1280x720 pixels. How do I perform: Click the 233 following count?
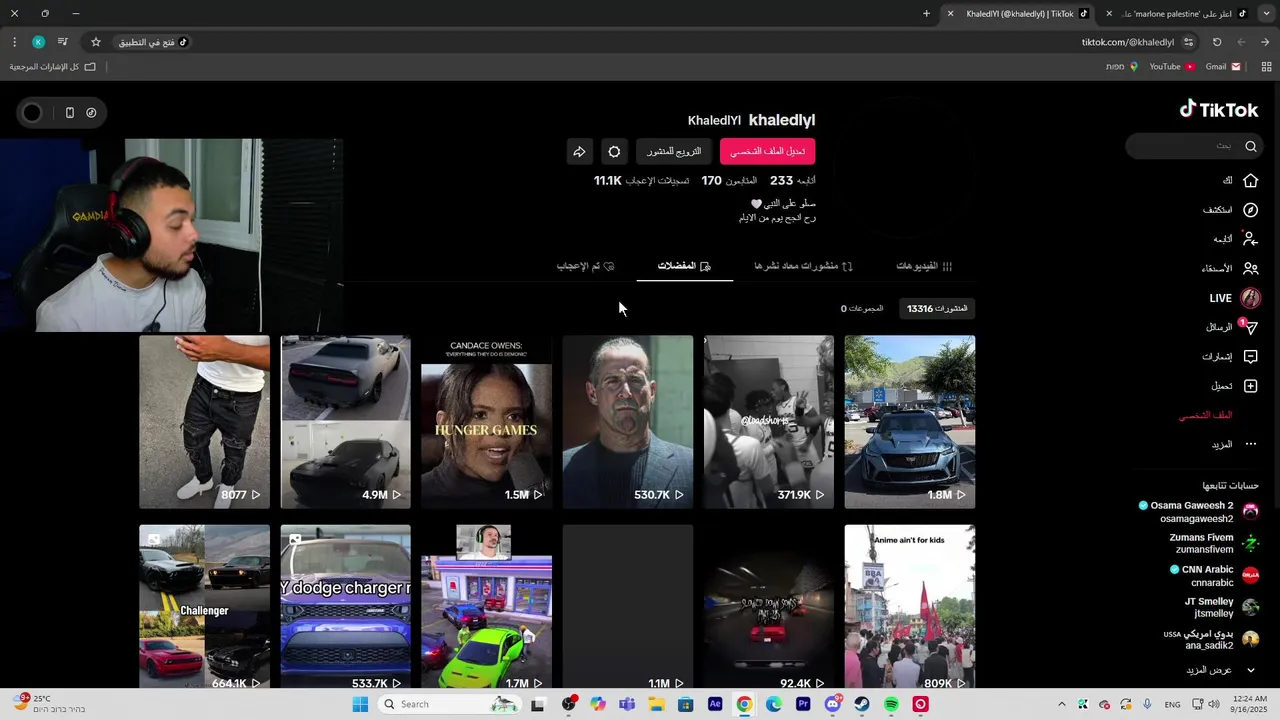click(792, 181)
